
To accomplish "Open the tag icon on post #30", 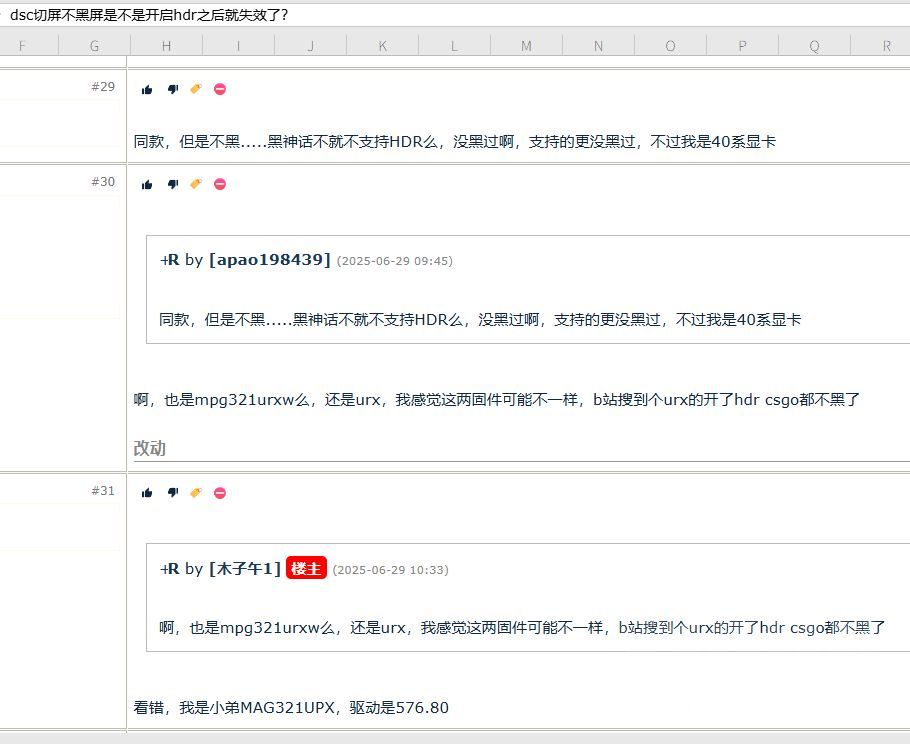I will pyautogui.click(x=195, y=184).
